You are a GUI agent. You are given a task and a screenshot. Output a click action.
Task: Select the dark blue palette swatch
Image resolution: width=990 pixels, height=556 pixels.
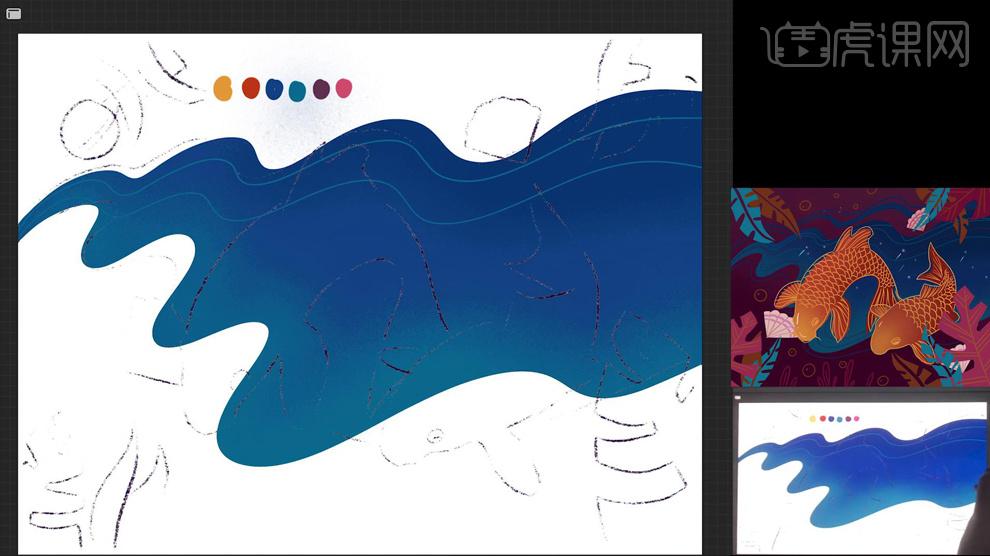pyautogui.click(x=274, y=89)
